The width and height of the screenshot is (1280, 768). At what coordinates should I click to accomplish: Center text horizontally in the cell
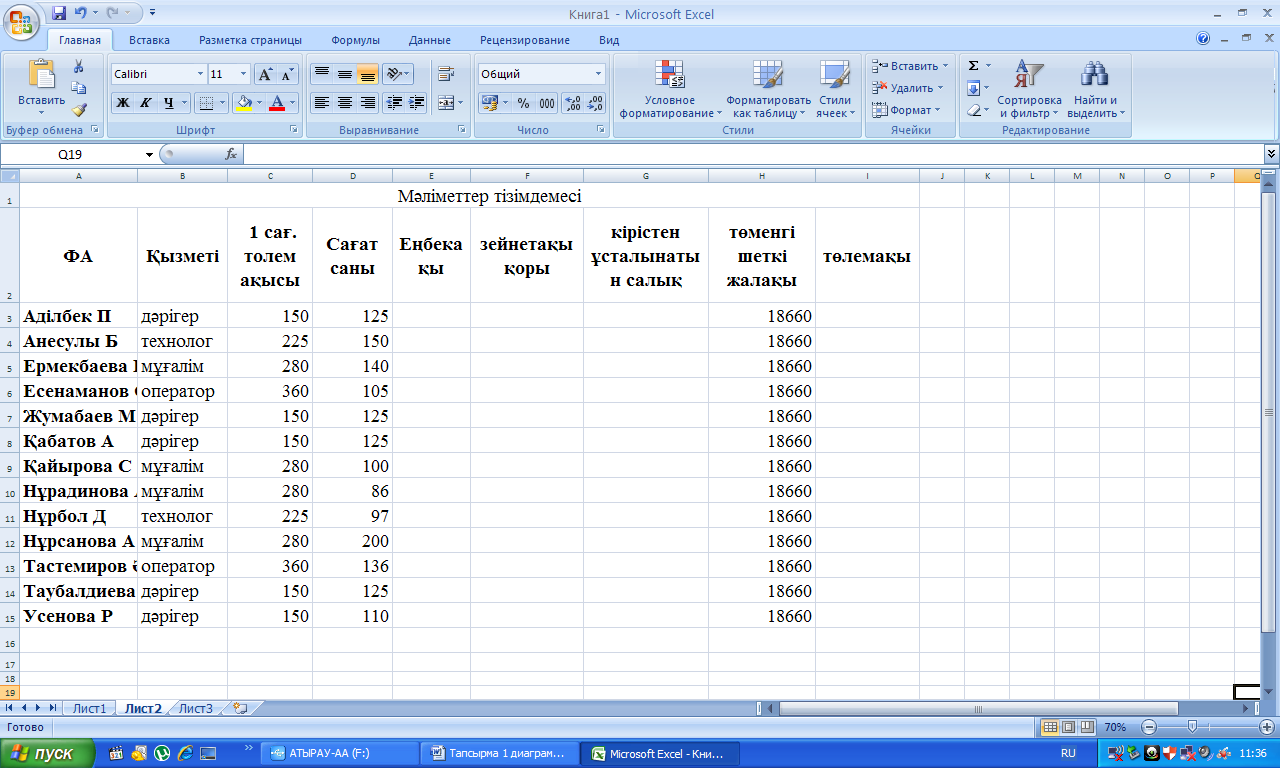point(345,102)
